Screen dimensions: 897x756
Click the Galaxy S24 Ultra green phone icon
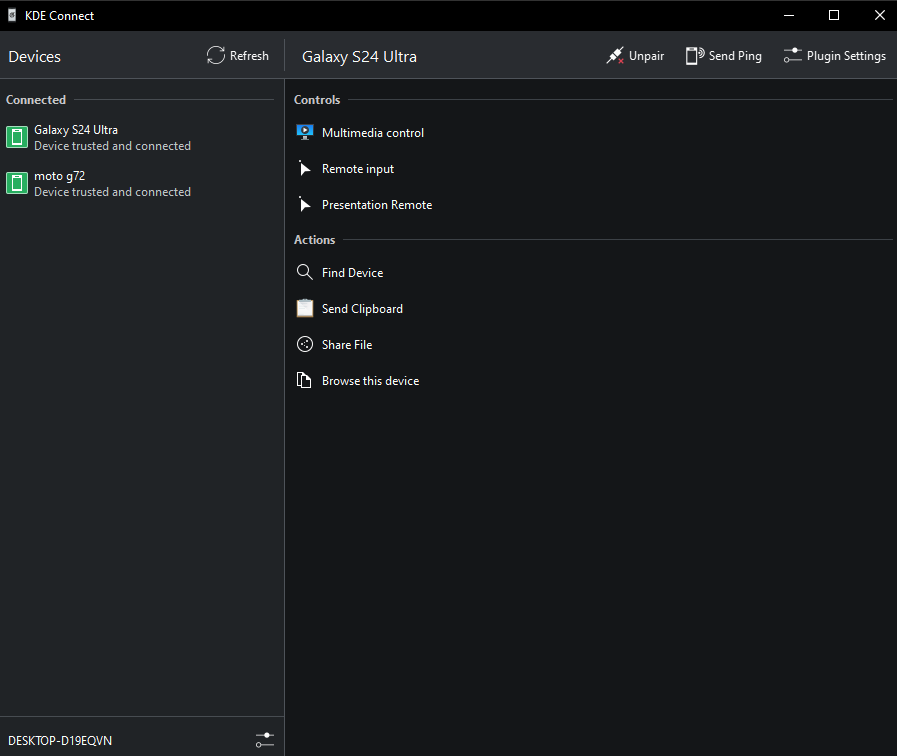click(x=17, y=137)
